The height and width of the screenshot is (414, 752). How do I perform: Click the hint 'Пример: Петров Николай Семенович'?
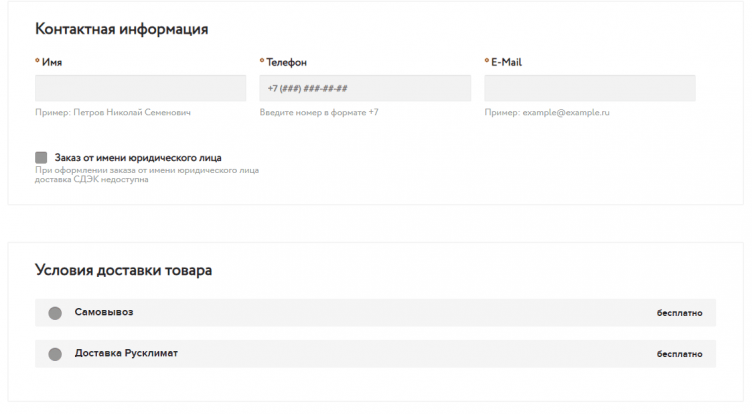coord(112,113)
